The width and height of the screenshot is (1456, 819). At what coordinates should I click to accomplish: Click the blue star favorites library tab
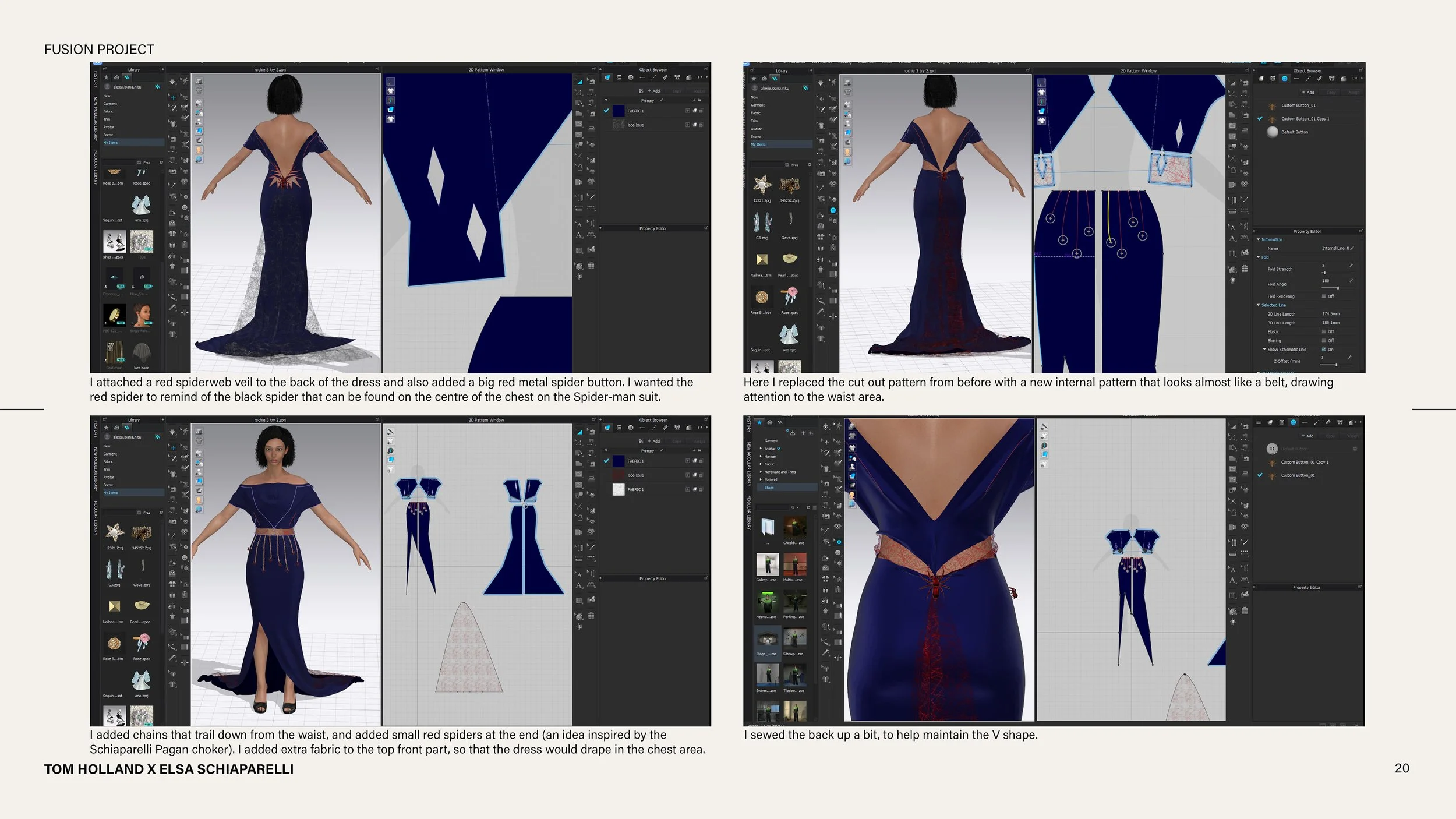759,422
